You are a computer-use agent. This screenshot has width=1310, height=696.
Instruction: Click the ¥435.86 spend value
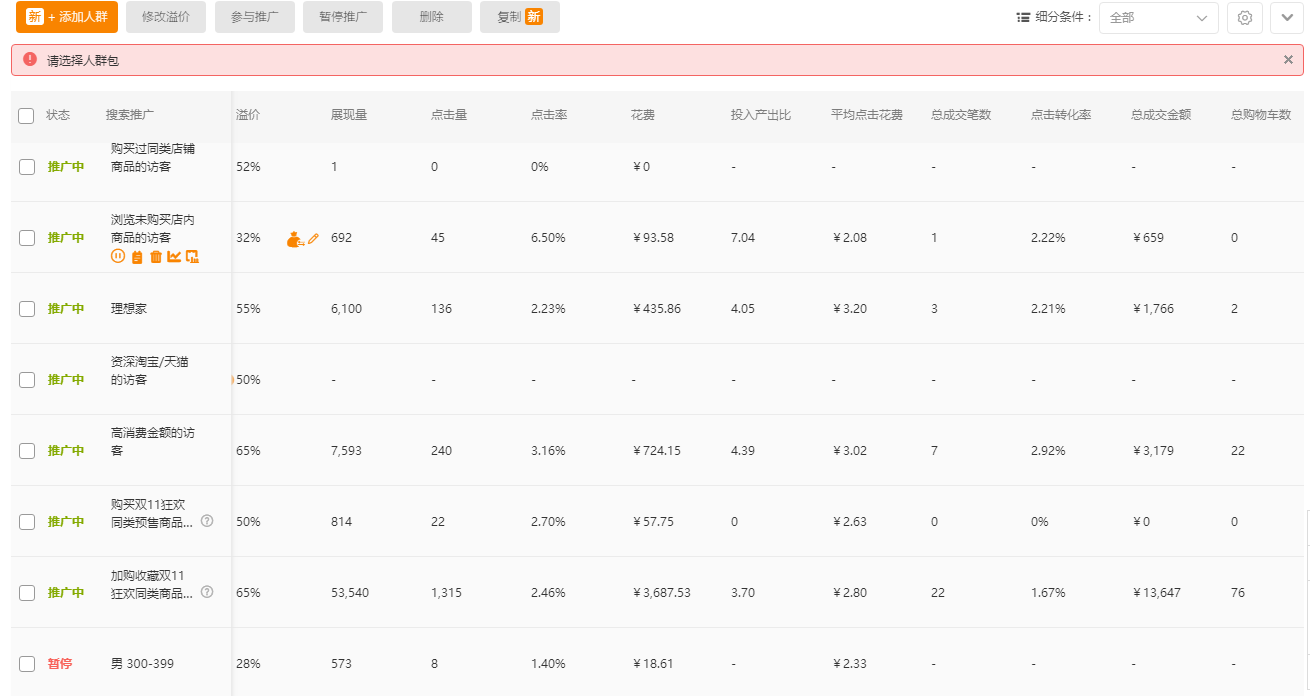[x=657, y=309]
